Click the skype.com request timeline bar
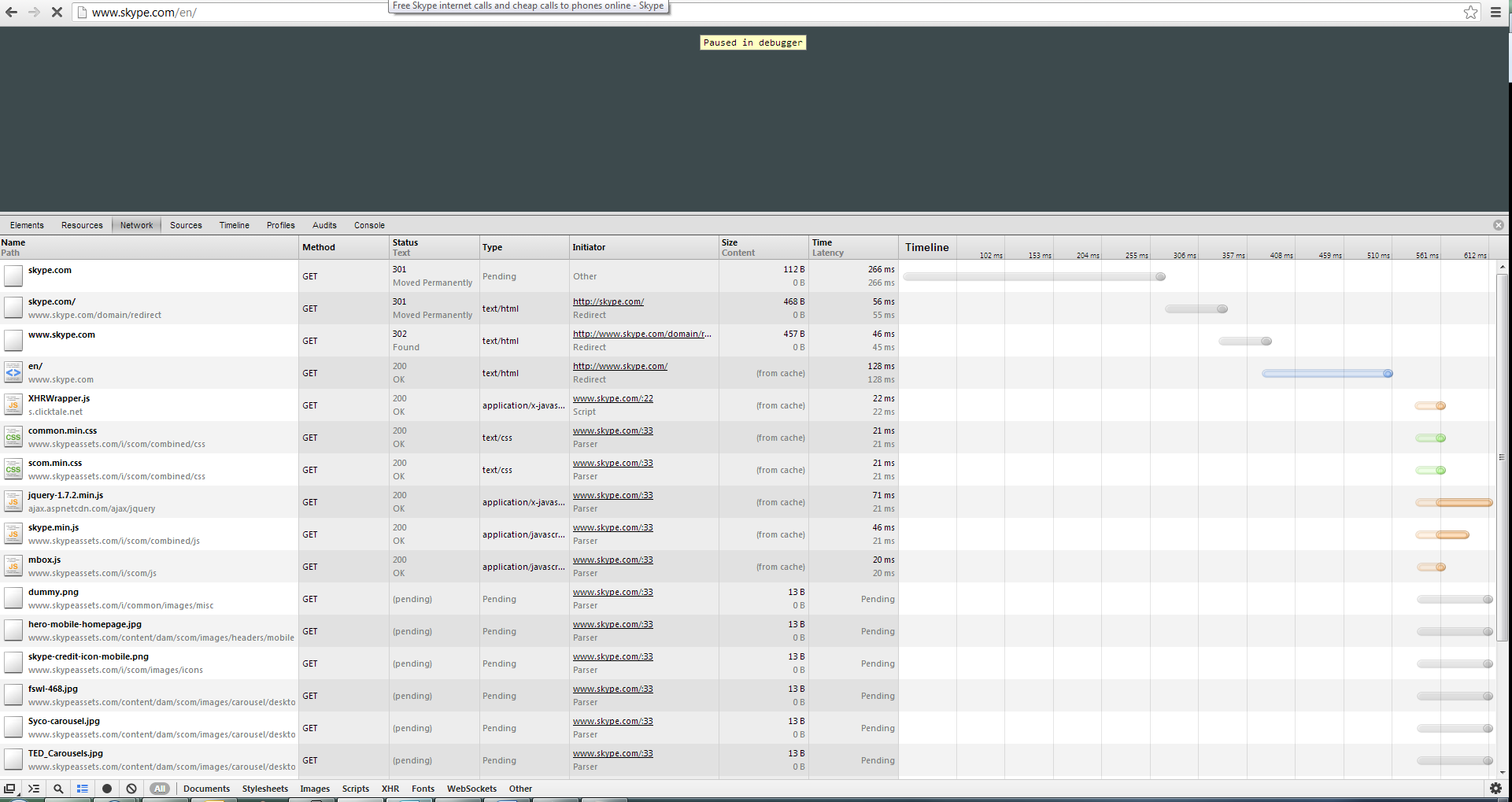Viewport: 1512px width, 802px height. click(1034, 277)
